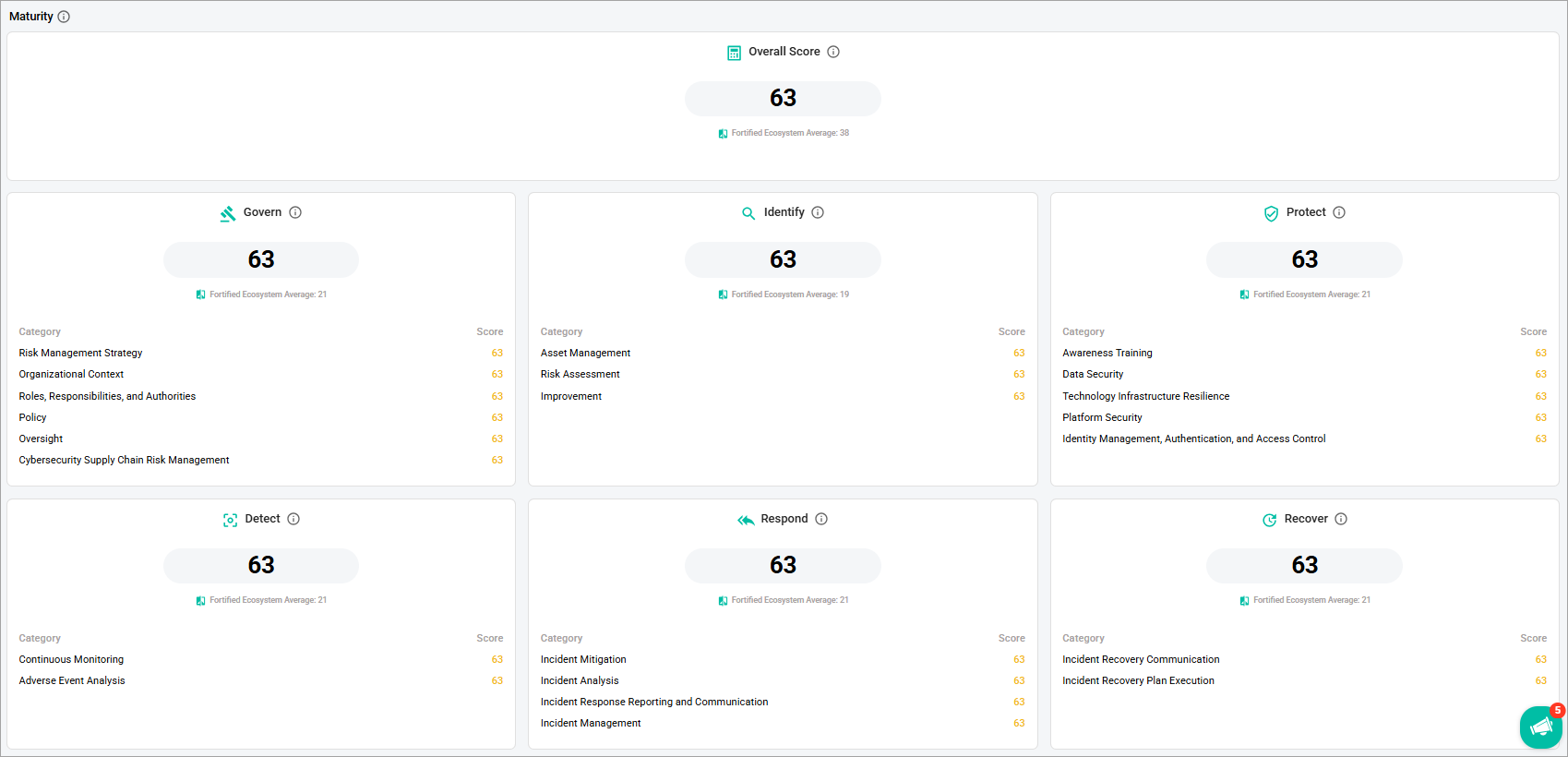Click the Govern score 63 pill
1568x757 pixels.
point(261,259)
